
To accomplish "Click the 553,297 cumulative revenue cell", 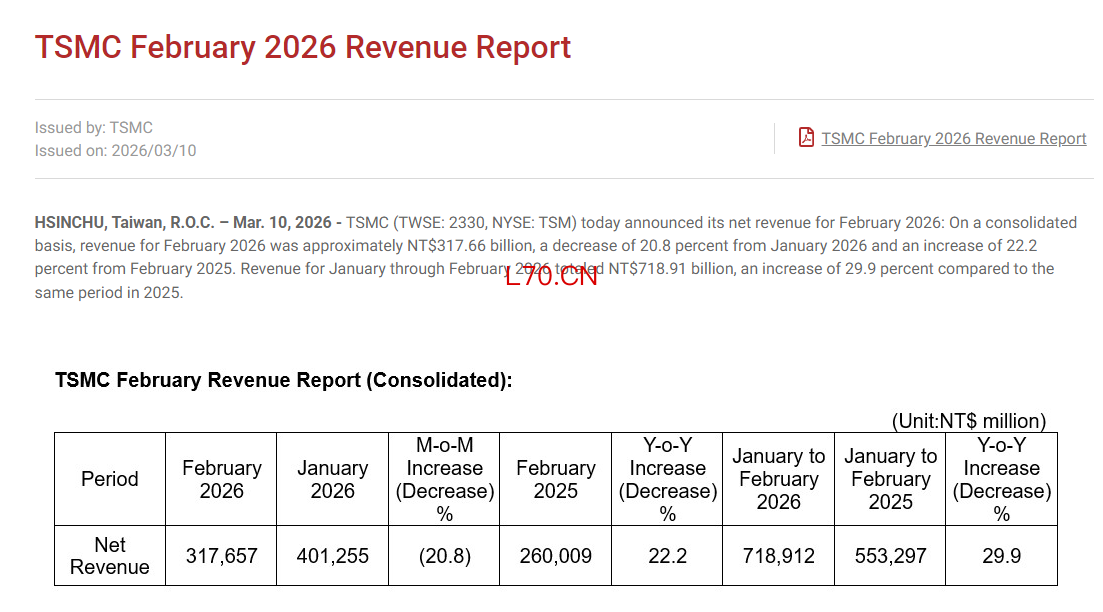I will [x=890, y=556].
